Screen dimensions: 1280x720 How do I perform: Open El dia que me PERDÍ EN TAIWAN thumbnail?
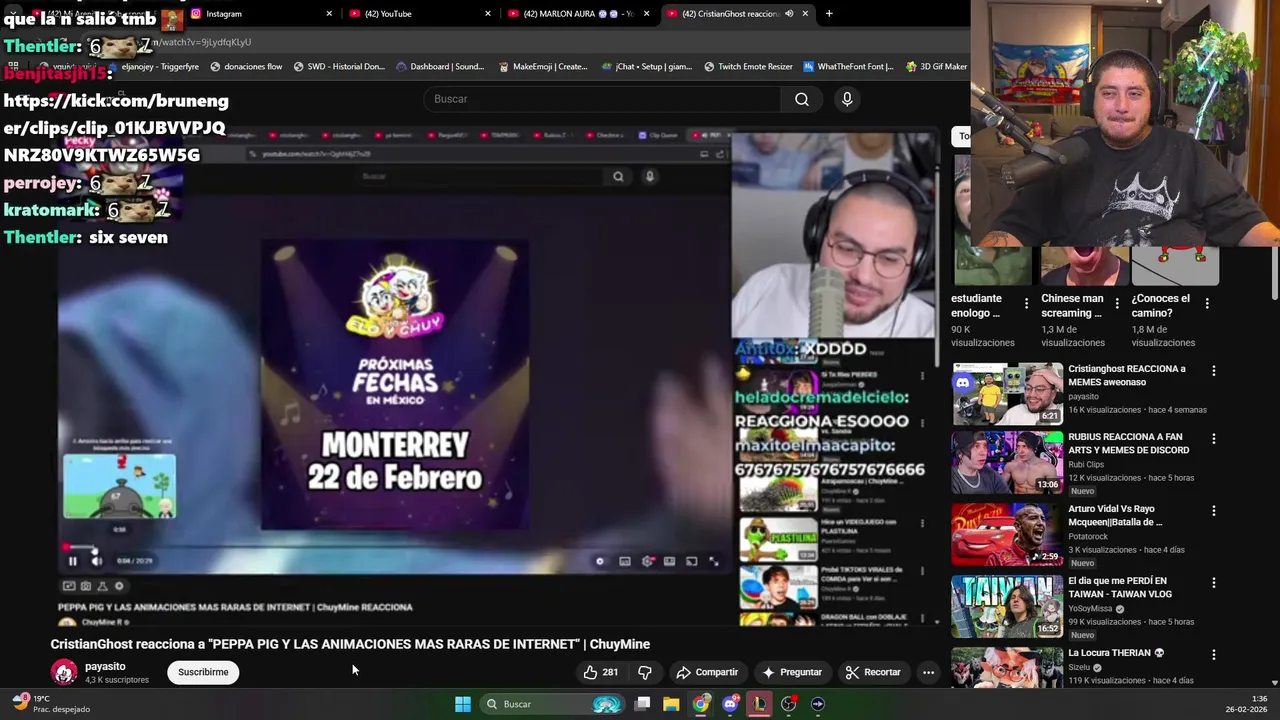pyautogui.click(x=1007, y=606)
